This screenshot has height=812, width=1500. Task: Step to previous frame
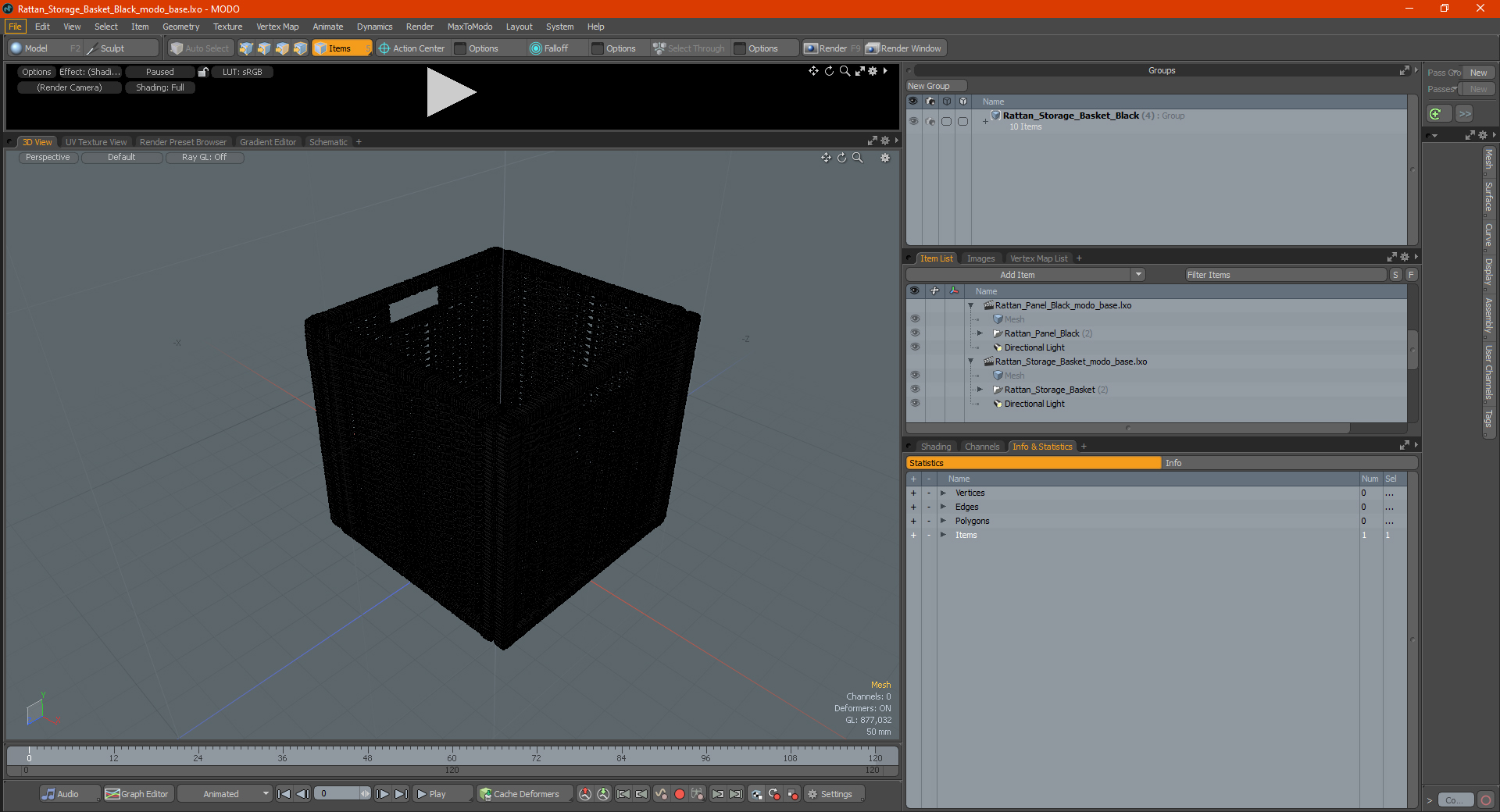pyautogui.click(x=302, y=794)
